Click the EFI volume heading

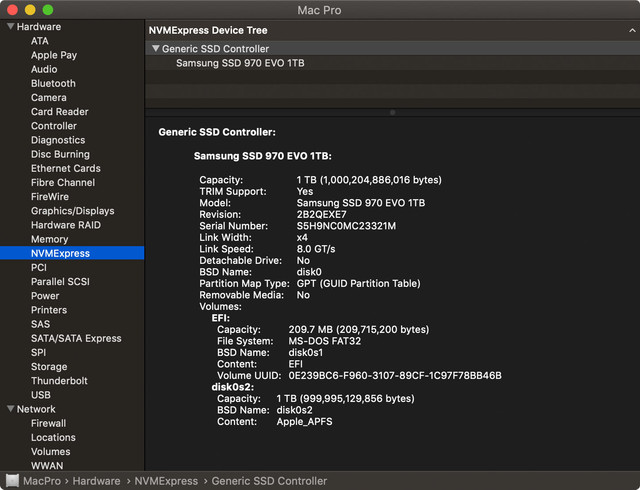[x=220, y=318]
